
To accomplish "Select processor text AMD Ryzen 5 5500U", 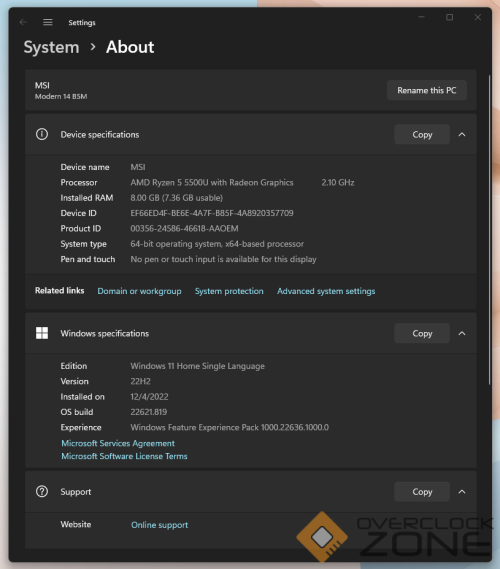I will point(212,183).
